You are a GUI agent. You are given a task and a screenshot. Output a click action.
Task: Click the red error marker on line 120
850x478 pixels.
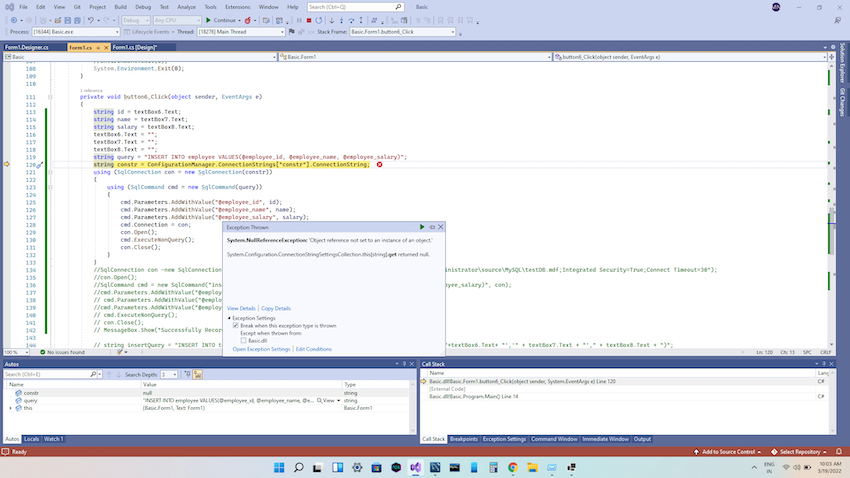379,164
